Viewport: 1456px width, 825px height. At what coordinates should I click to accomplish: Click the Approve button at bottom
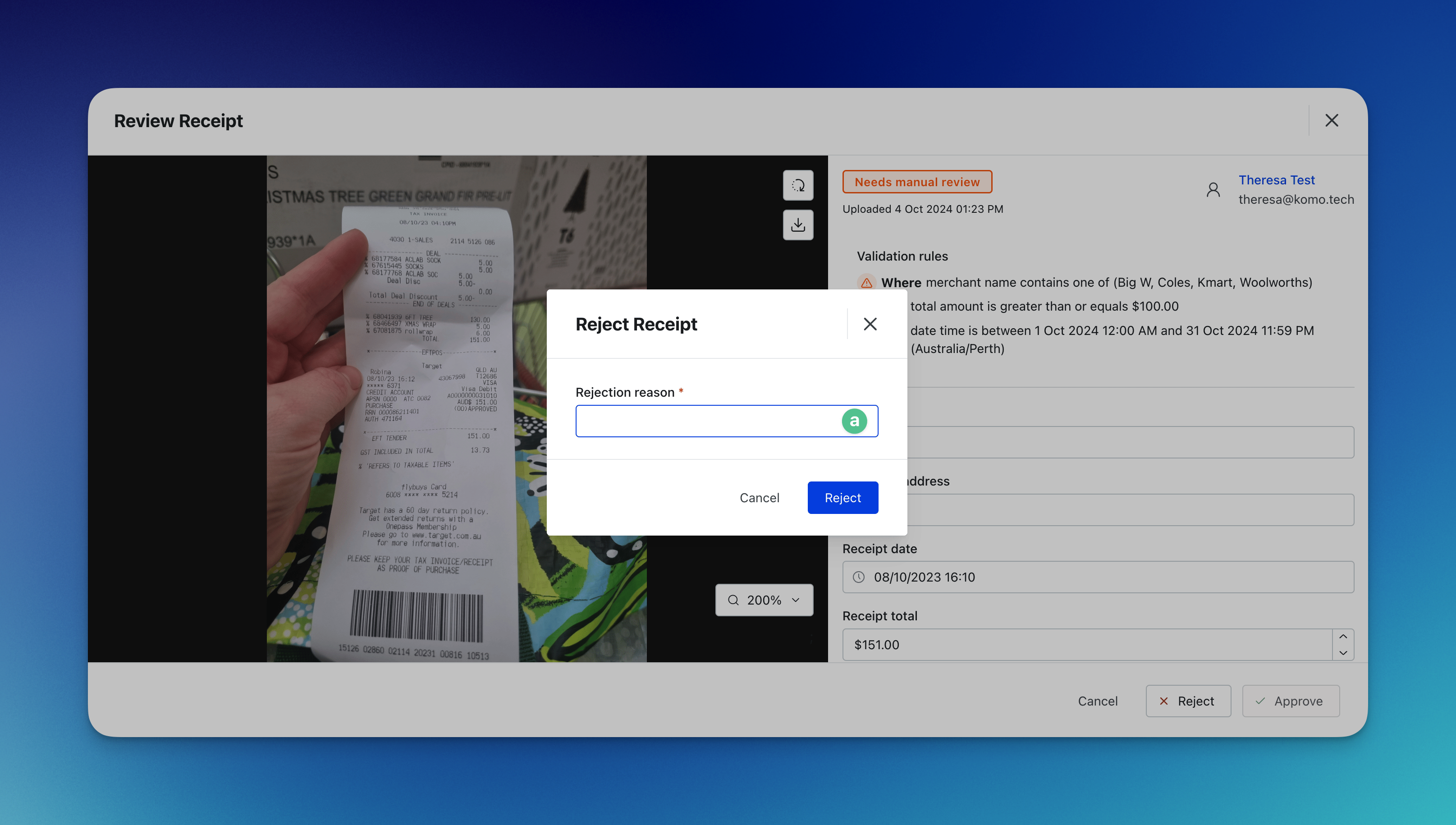pyautogui.click(x=1290, y=701)
